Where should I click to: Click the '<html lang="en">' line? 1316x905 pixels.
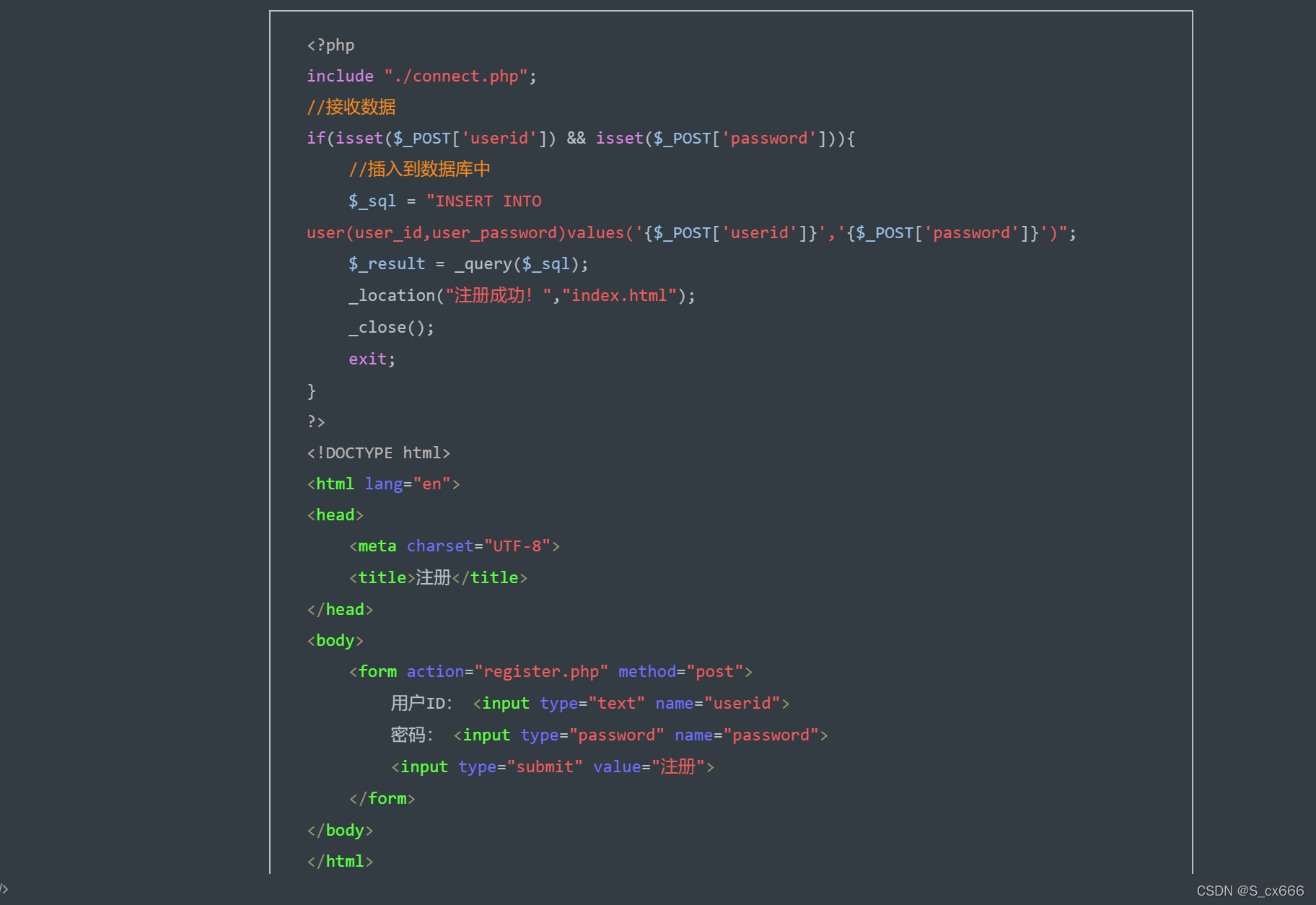click(383, 484)
